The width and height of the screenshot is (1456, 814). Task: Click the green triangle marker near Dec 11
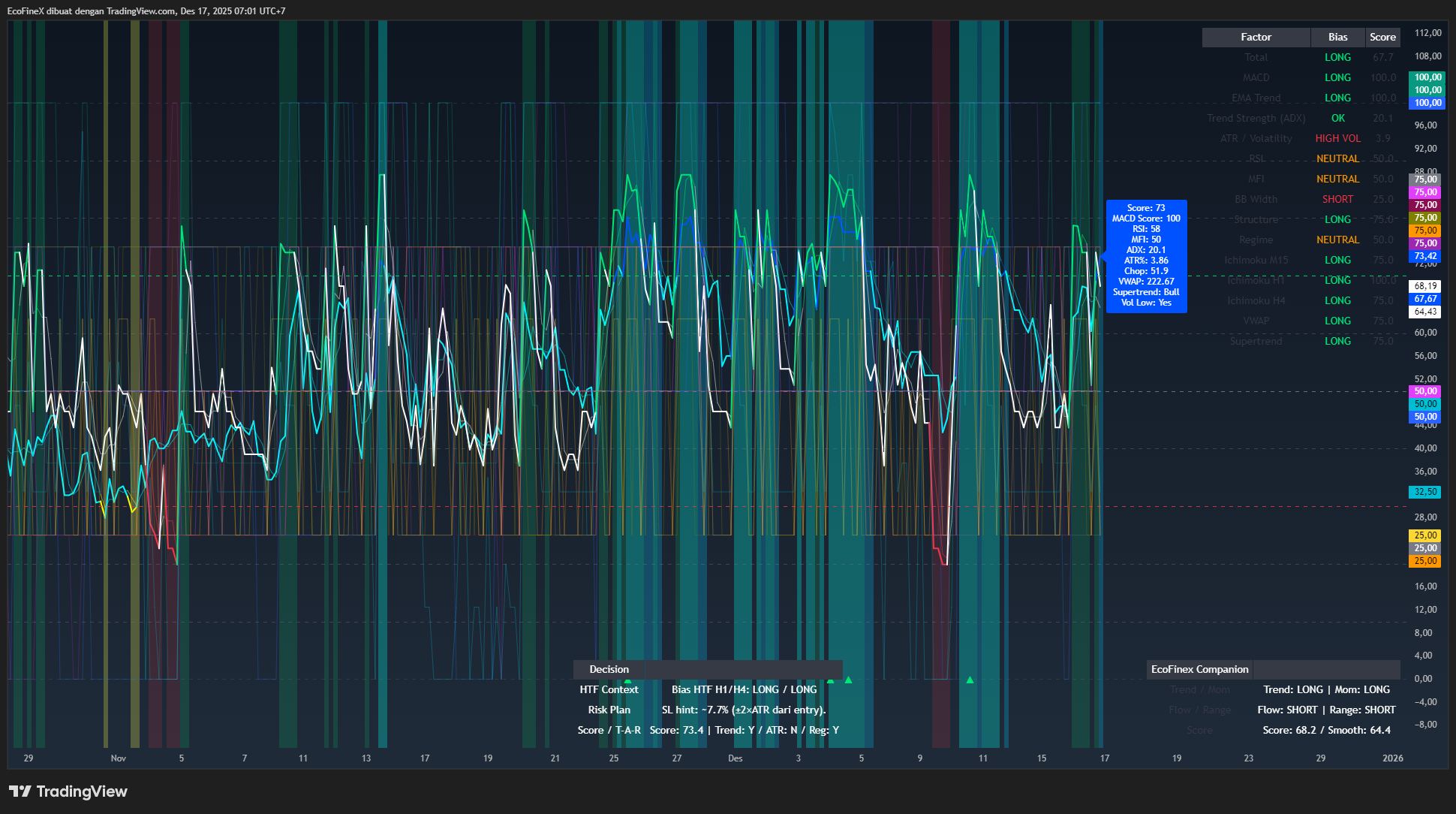tap(970, 680)
